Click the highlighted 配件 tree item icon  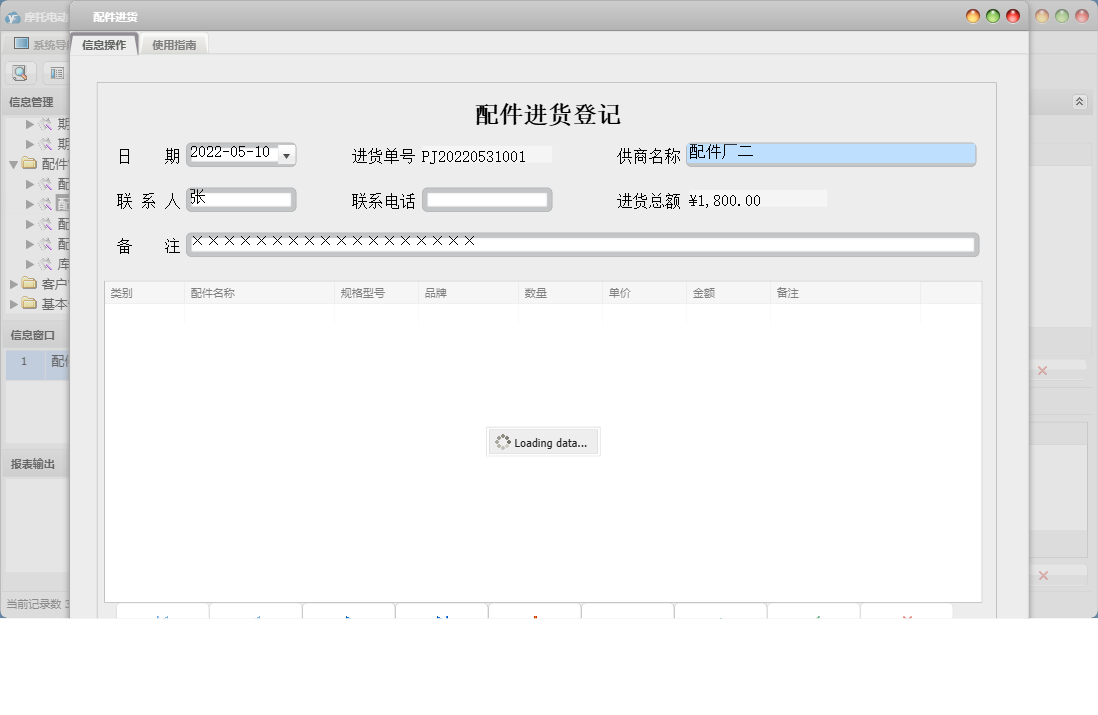click(x=45, y=202)
